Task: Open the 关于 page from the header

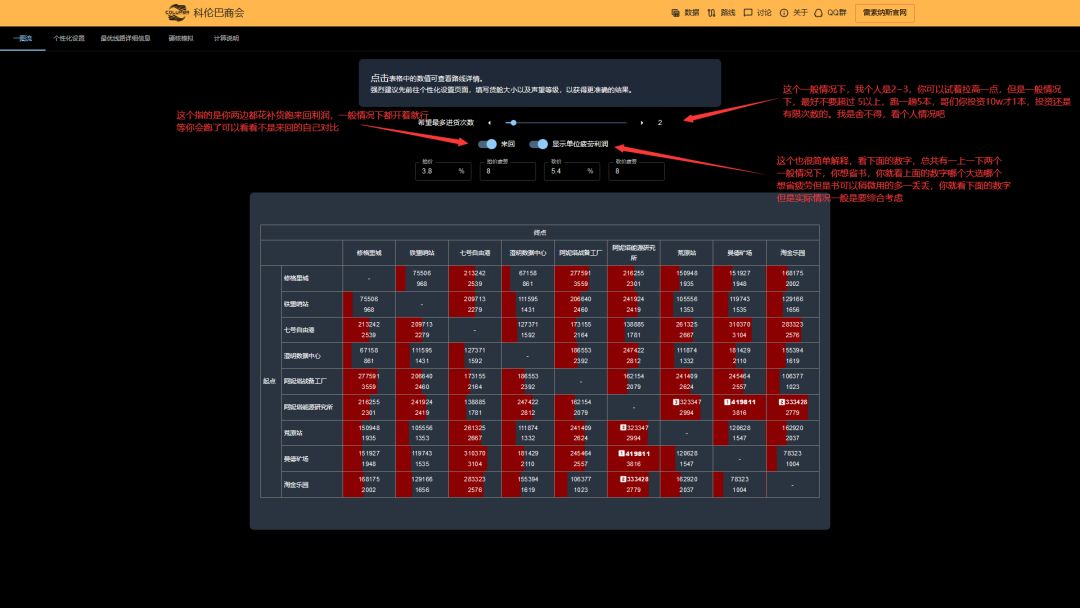Action: click(793, 12)
